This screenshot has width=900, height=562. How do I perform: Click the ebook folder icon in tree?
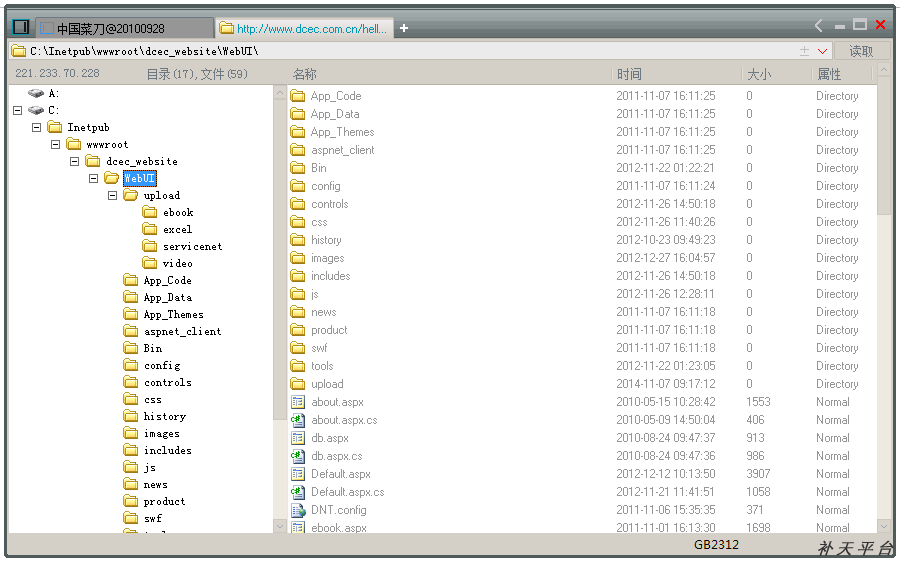click(x=150, y=212)
